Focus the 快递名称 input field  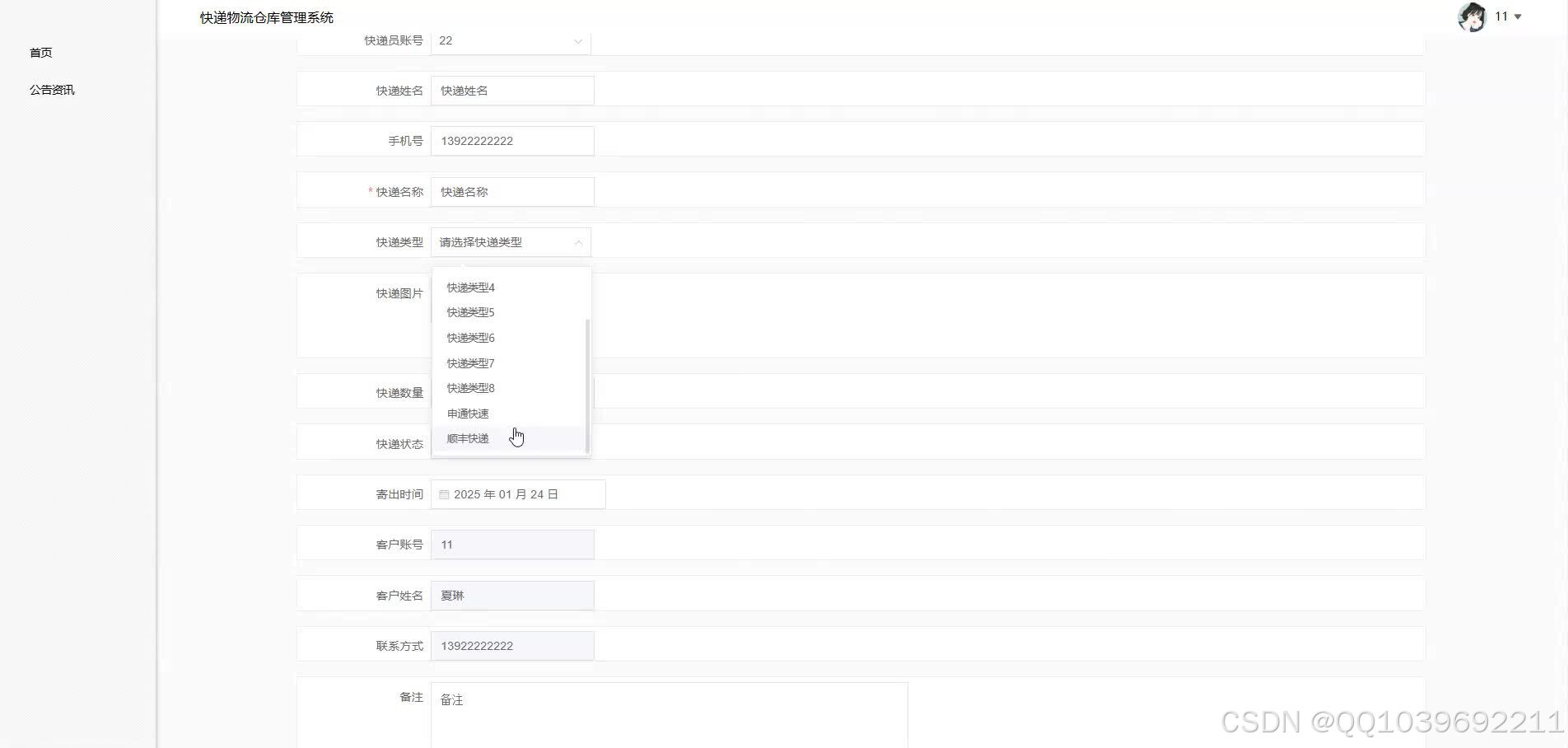[512, 192]
